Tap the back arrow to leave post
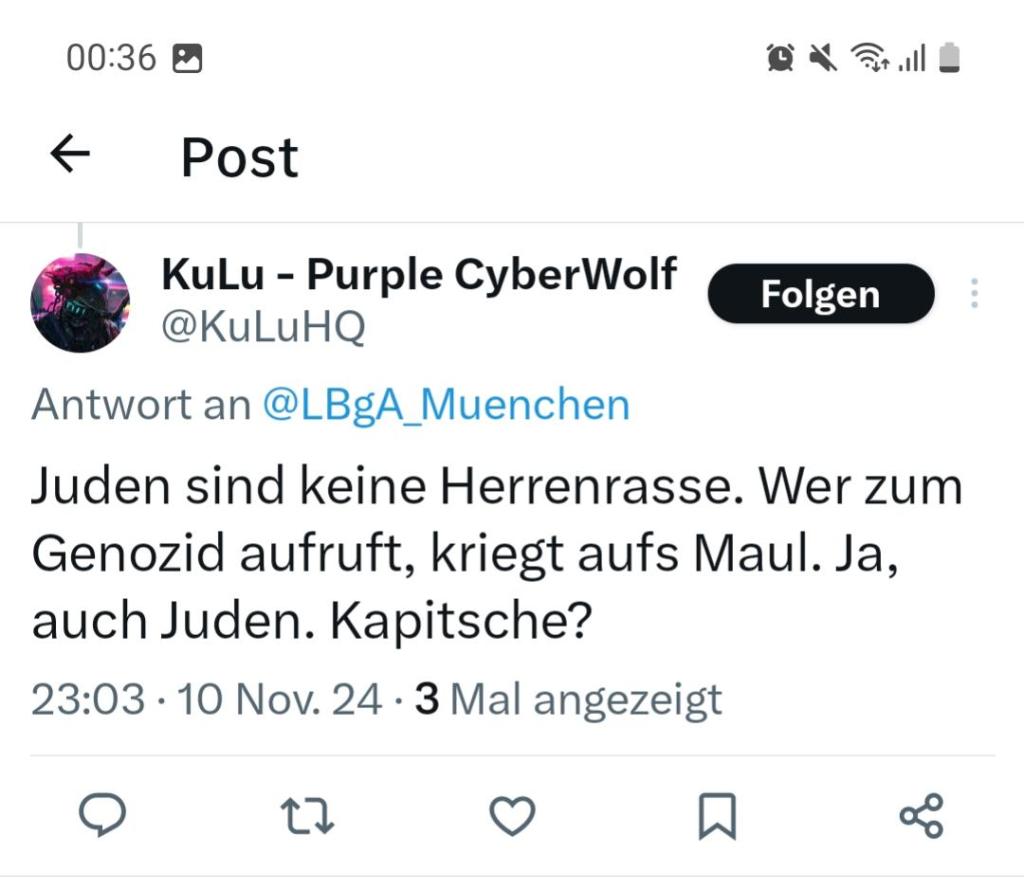This screenshot has height=890, width=1024. [x=70, y=155]
